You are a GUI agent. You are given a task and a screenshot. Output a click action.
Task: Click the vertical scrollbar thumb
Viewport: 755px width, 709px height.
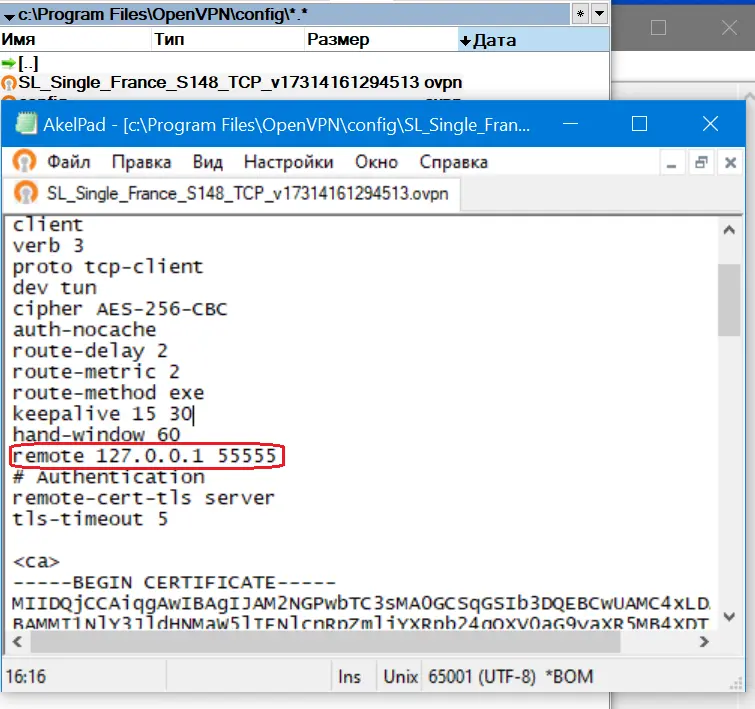(729, 300)
